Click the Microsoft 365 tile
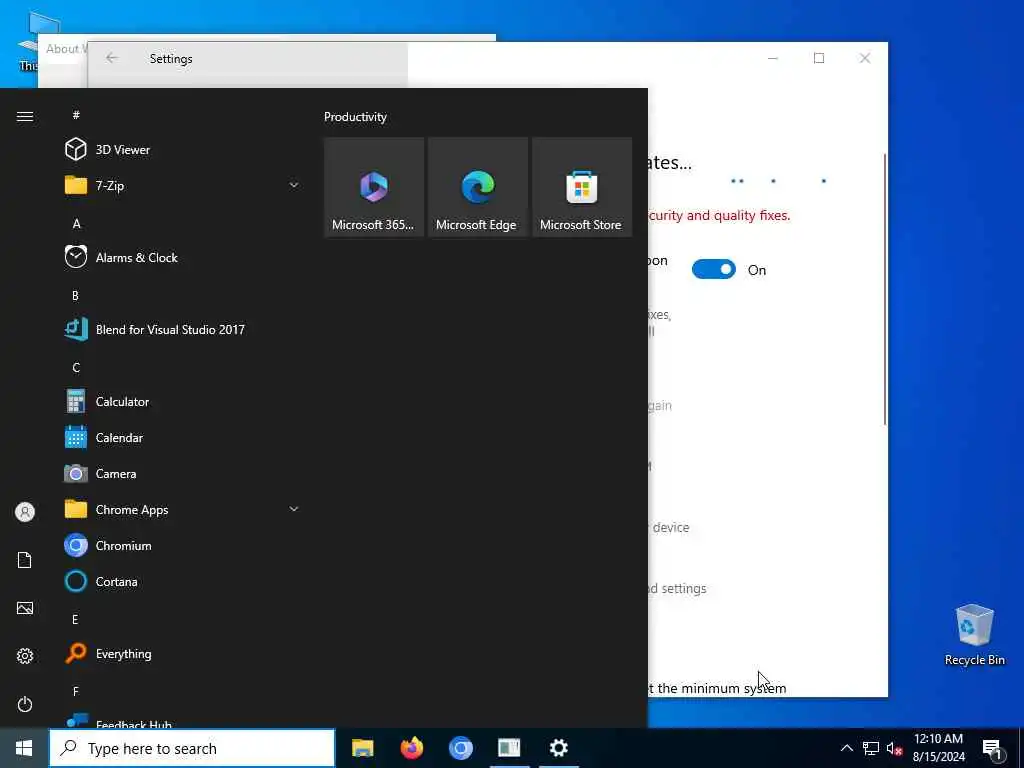 click(374, 187)
